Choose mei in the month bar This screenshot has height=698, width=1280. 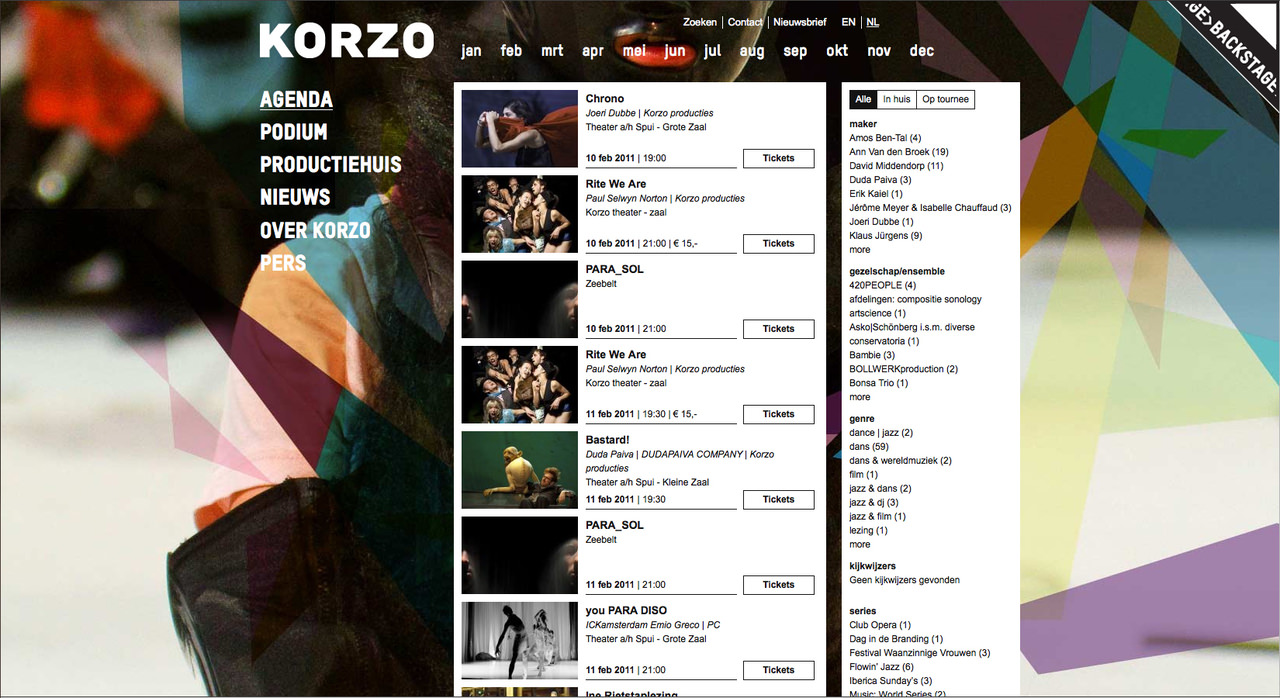coord(634,51)
